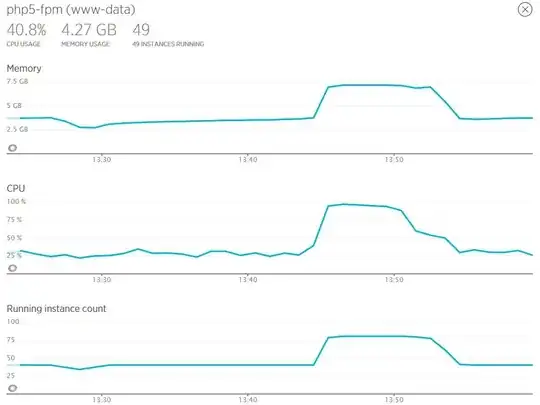
Task: Click the Running instance count heading
Action: point(56,309)
